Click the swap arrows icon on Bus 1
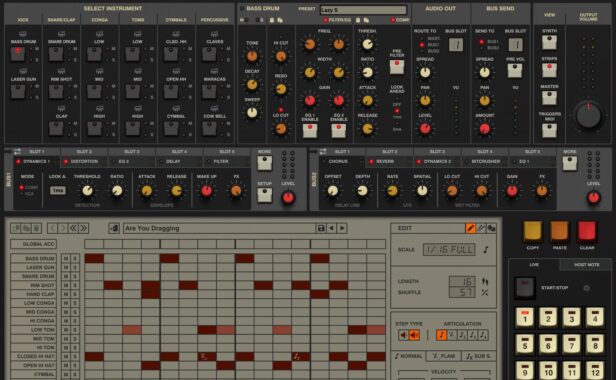Image resolution: width=616 pixels, height=380 pixels. tap(17, 152)
